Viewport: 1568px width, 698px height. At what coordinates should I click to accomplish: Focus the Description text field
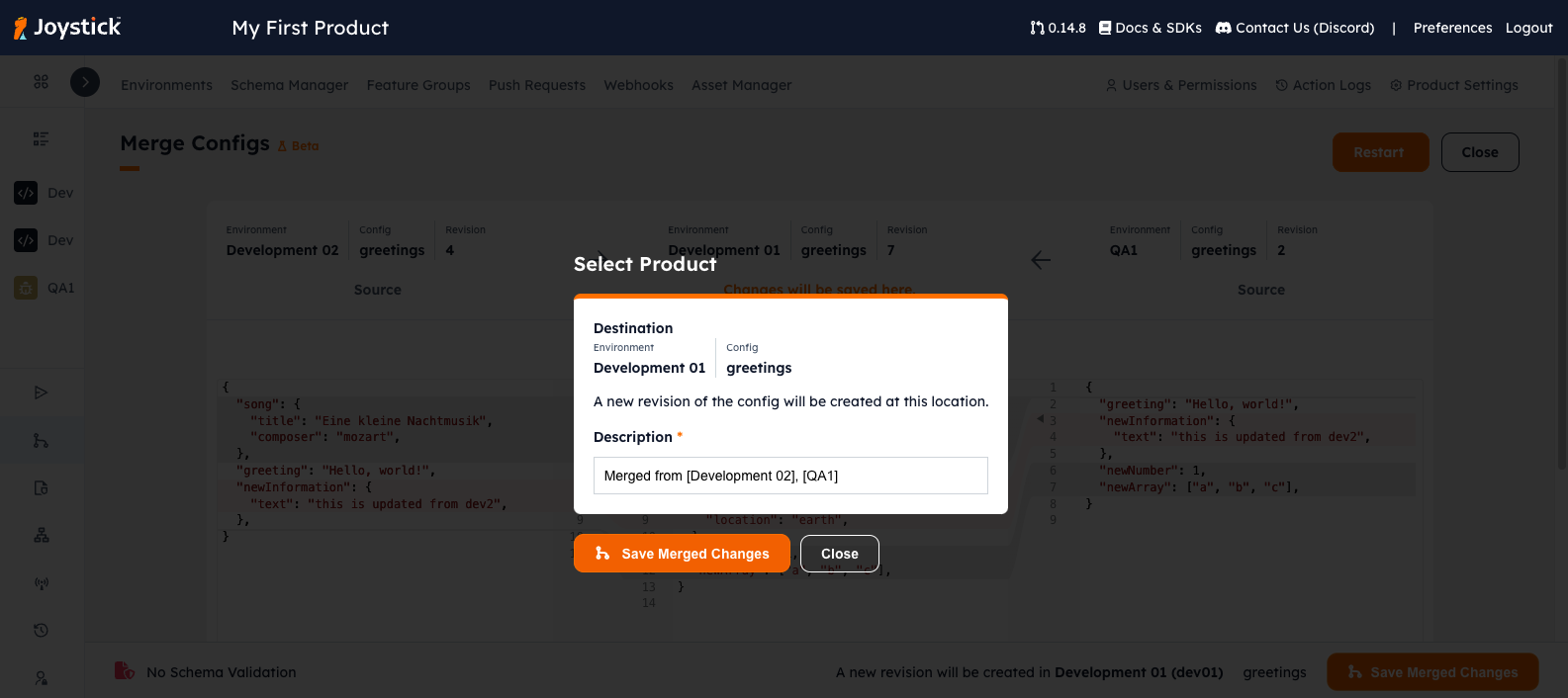[789, 476]
